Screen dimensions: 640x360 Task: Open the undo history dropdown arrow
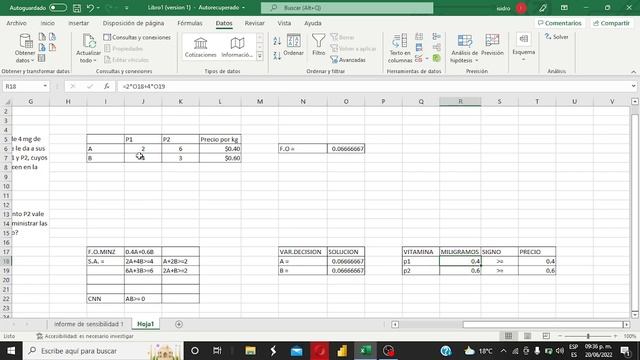[x=98, y=8]
